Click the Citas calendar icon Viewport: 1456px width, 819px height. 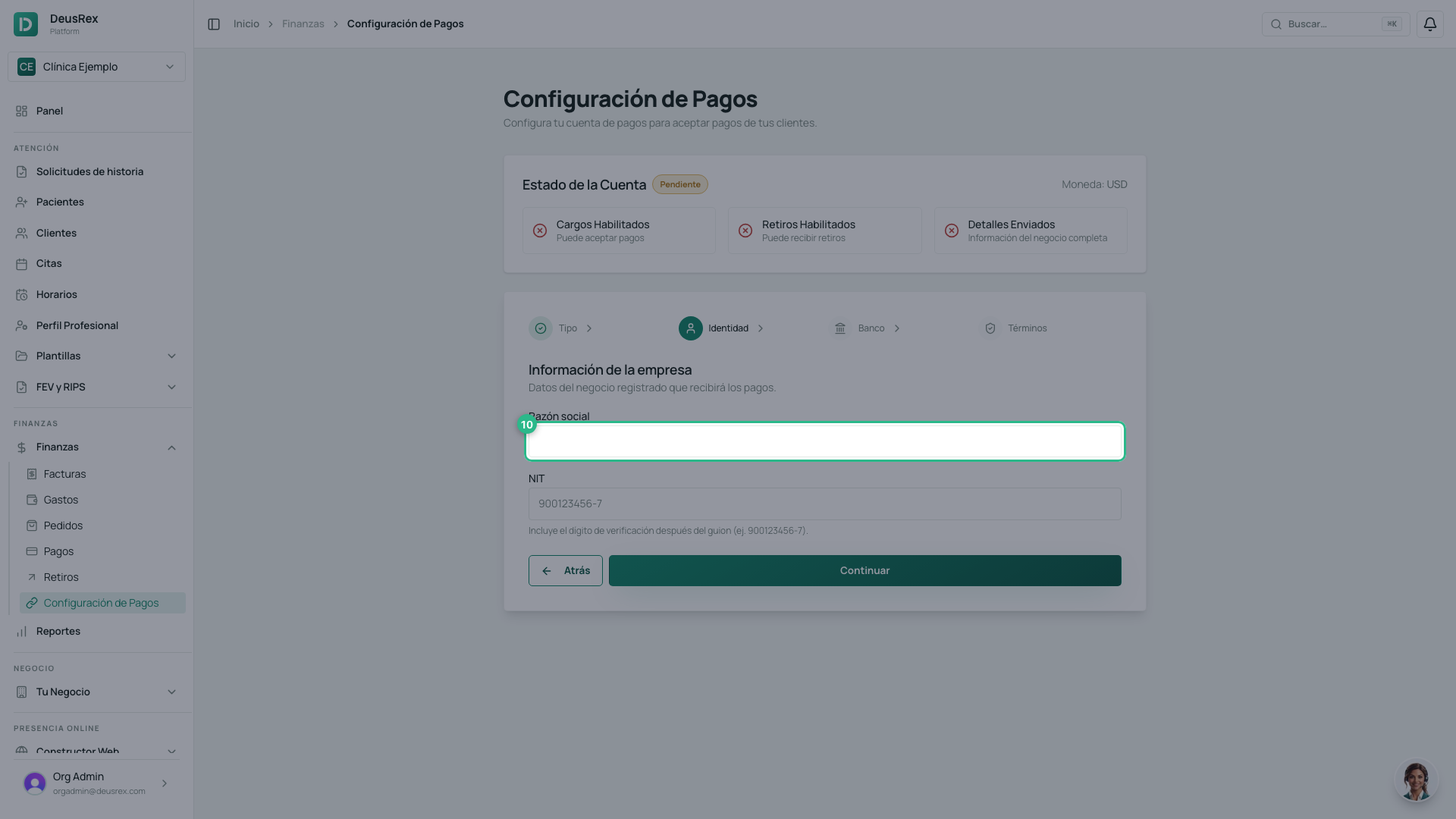tap(21, 264)
